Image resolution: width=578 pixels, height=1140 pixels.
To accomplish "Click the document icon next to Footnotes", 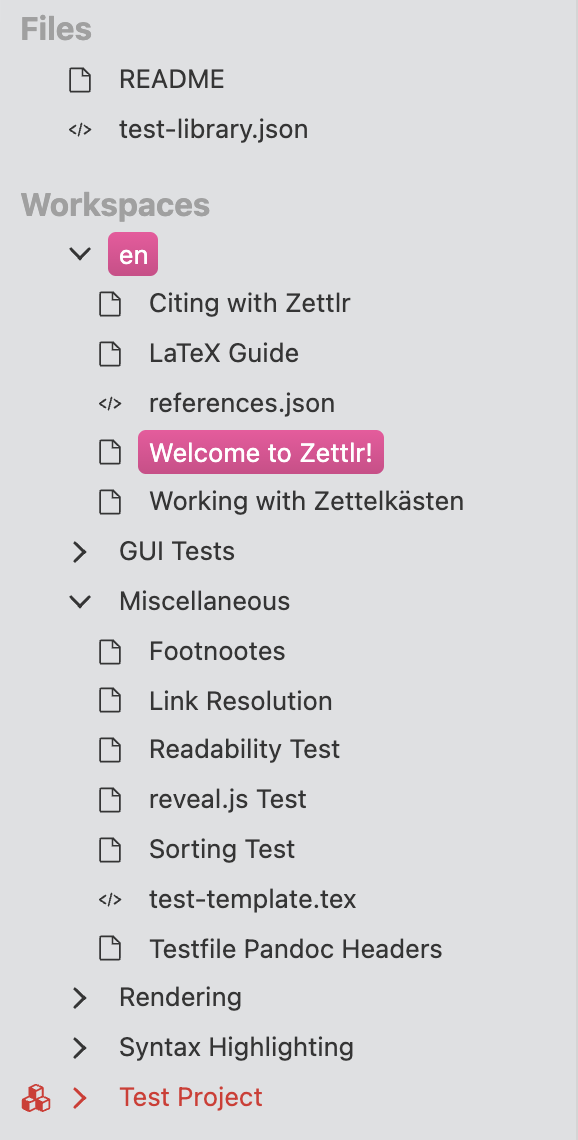I will point(110,651).
